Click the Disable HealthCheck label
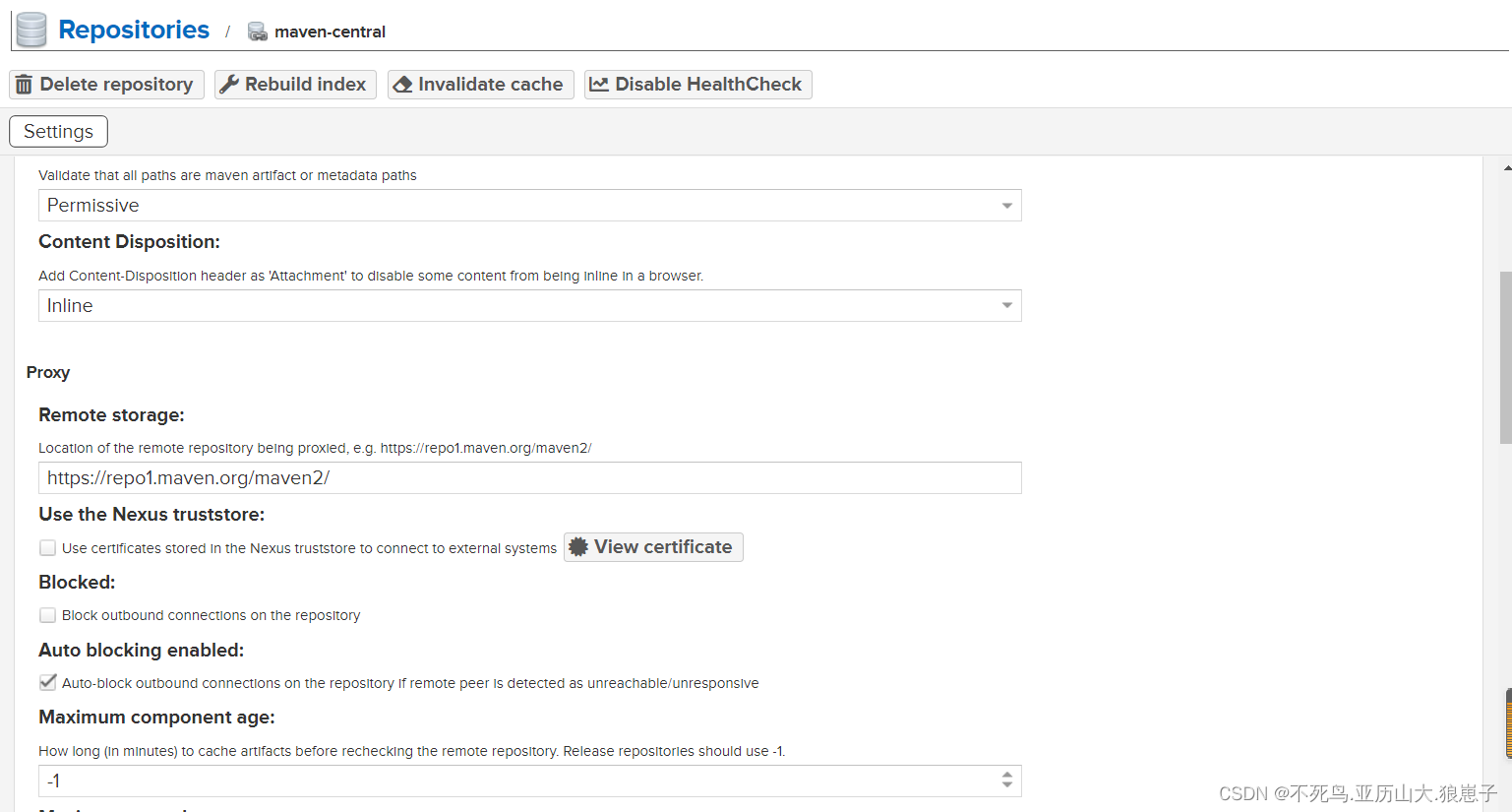Screen dimensions: 1512x812 [708, 85]
